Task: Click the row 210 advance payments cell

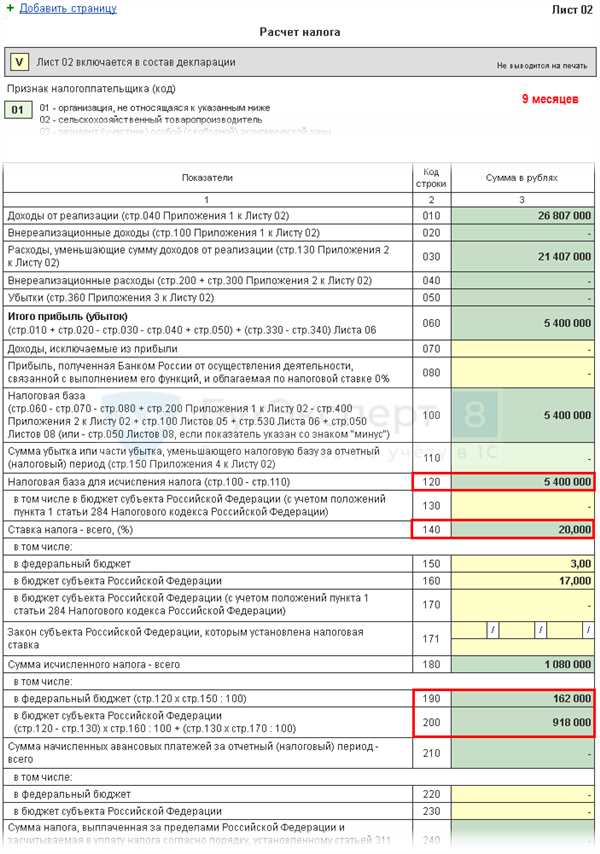Action: (x=523, y=753)
